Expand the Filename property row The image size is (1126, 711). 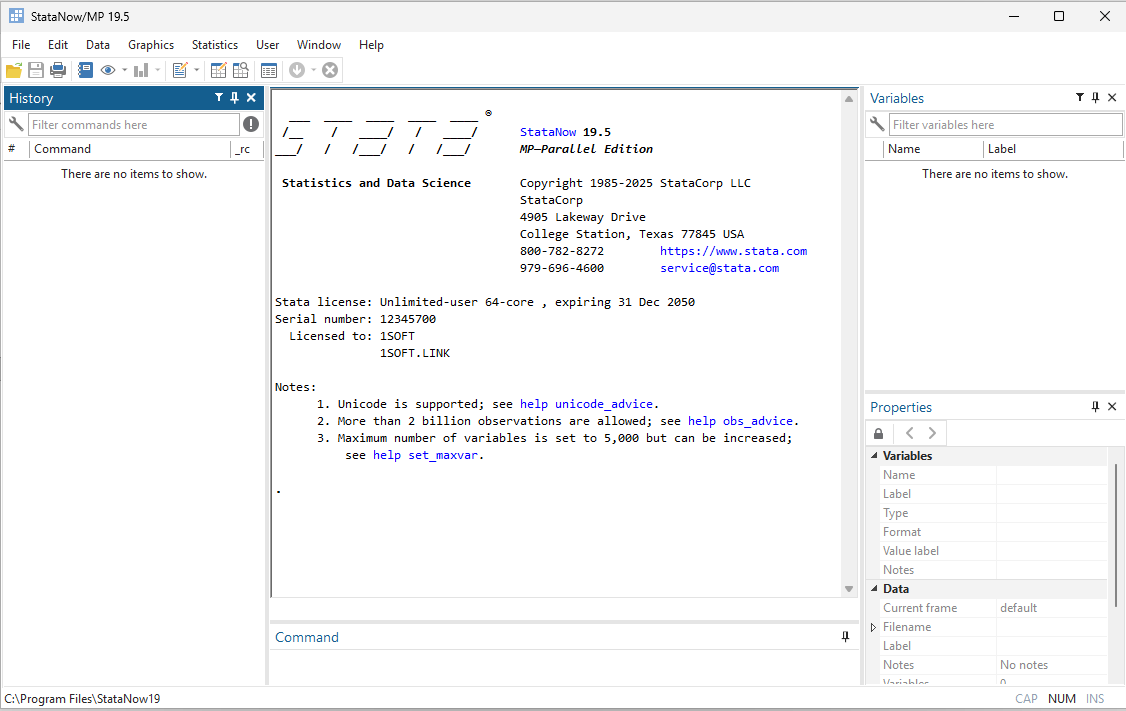(x=873, y=627)
